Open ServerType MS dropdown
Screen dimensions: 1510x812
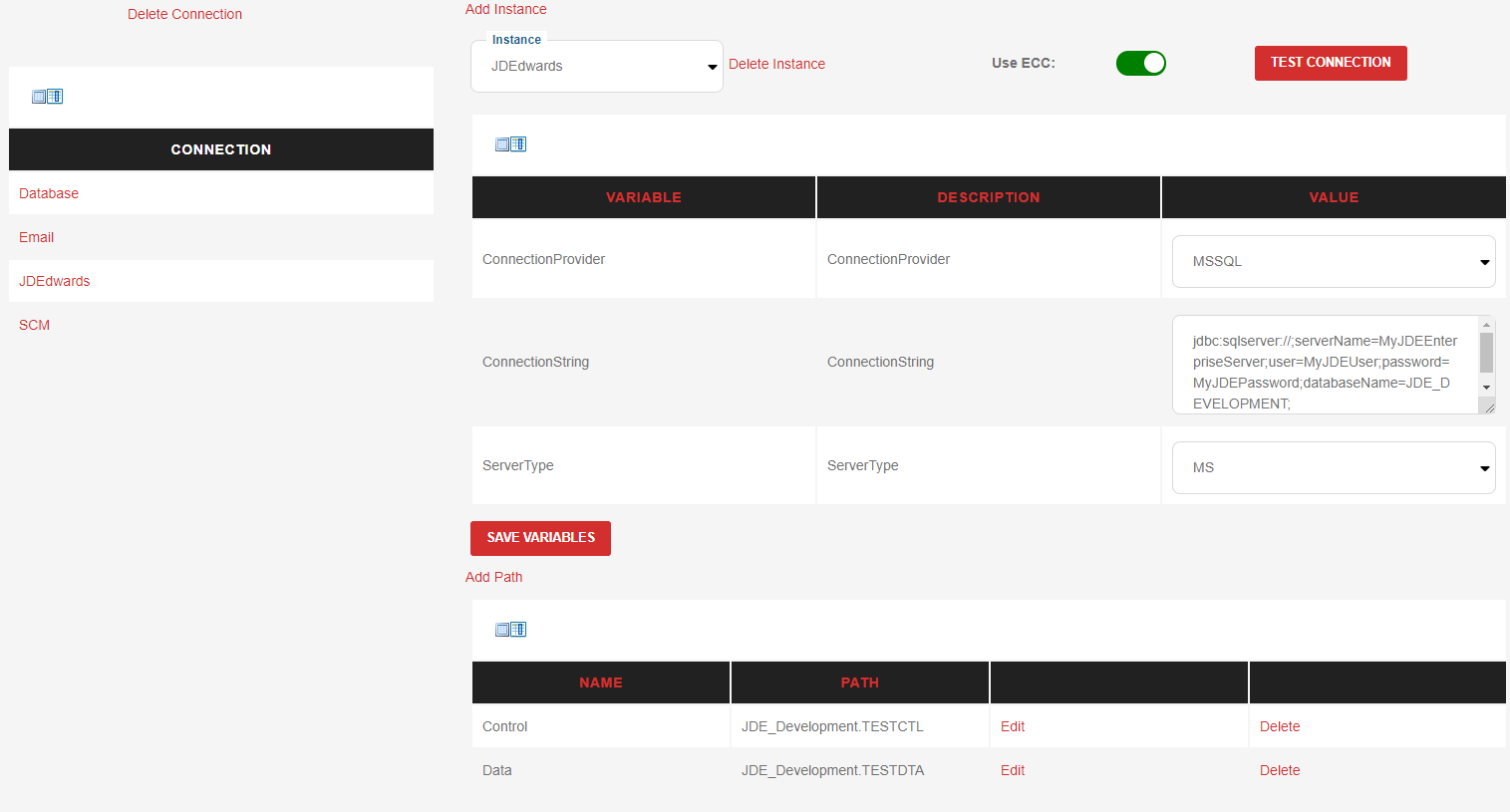[1334, 467]
